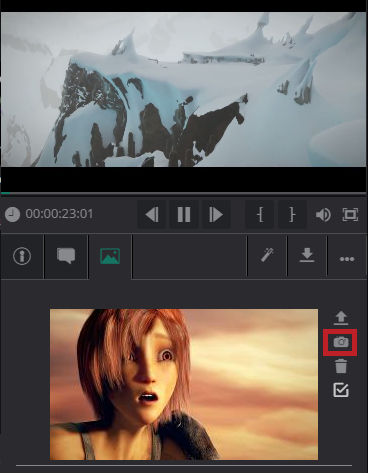Step forward one frame
Screen dimensions: 368x473
pos(216,214)
